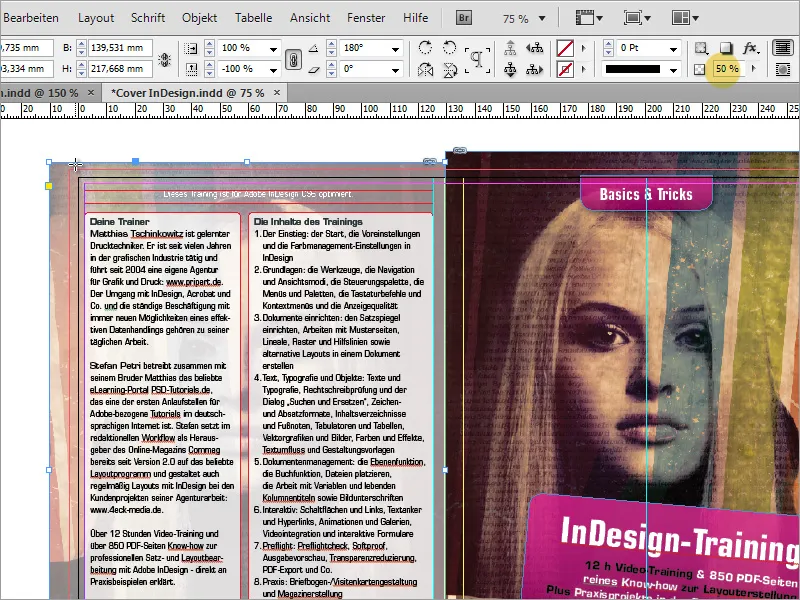
Task: Click apply effect to object icon
Action: [x=702, y=48]
